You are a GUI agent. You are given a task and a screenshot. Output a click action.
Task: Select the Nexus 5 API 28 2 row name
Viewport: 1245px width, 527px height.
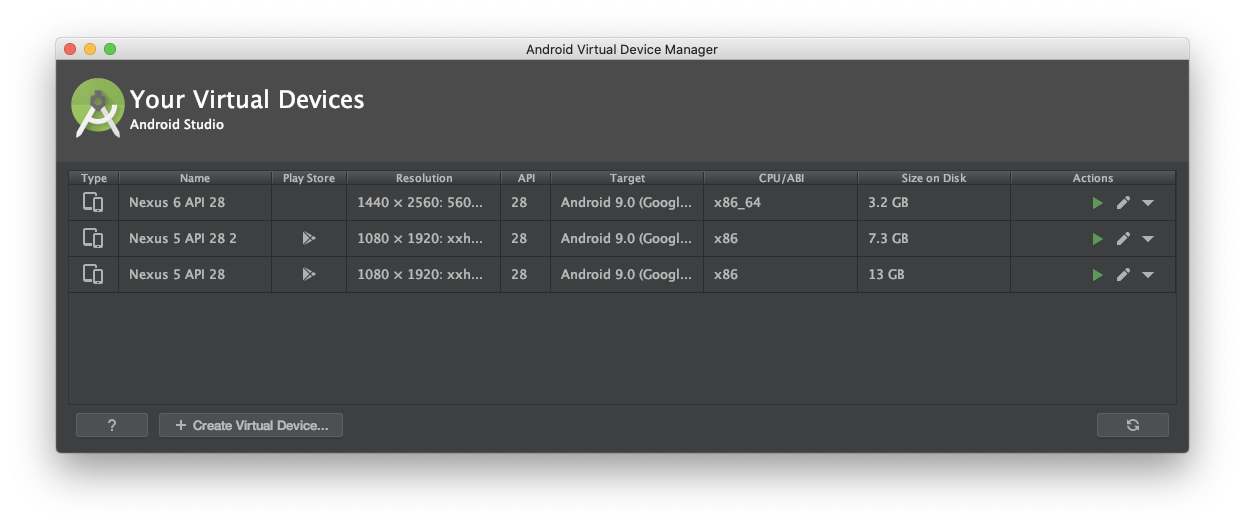point(183,239)
